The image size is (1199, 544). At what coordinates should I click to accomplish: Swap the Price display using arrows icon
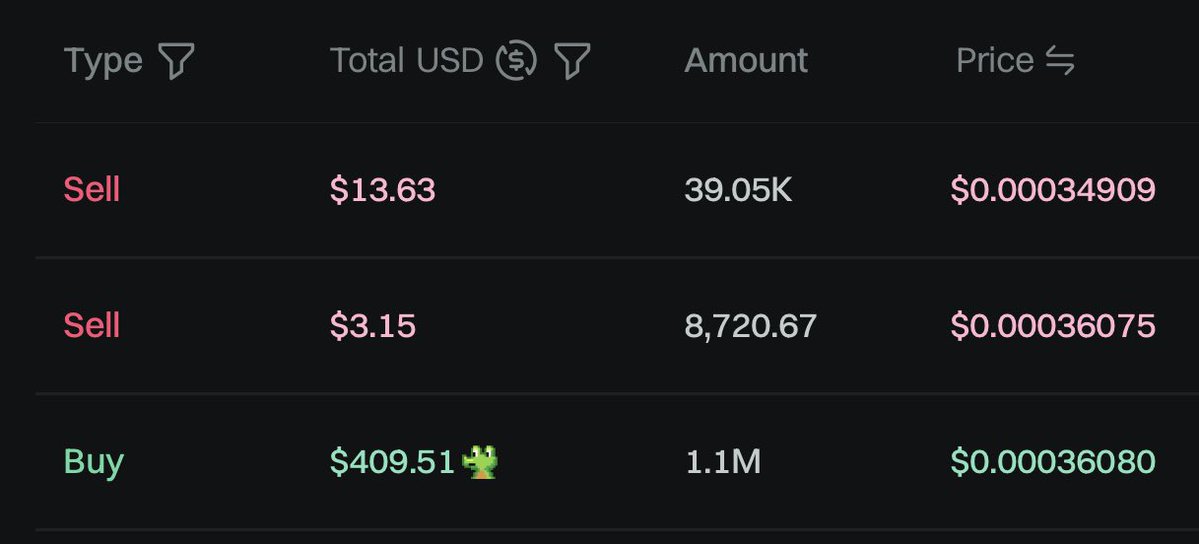pos(1061,60)
